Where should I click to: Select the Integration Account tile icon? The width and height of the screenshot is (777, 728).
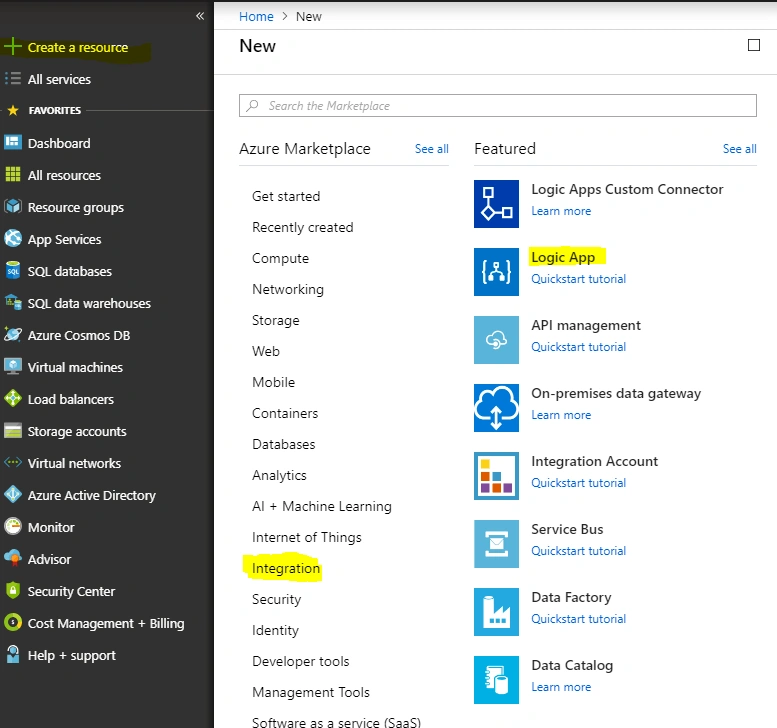tap(496, 476)
